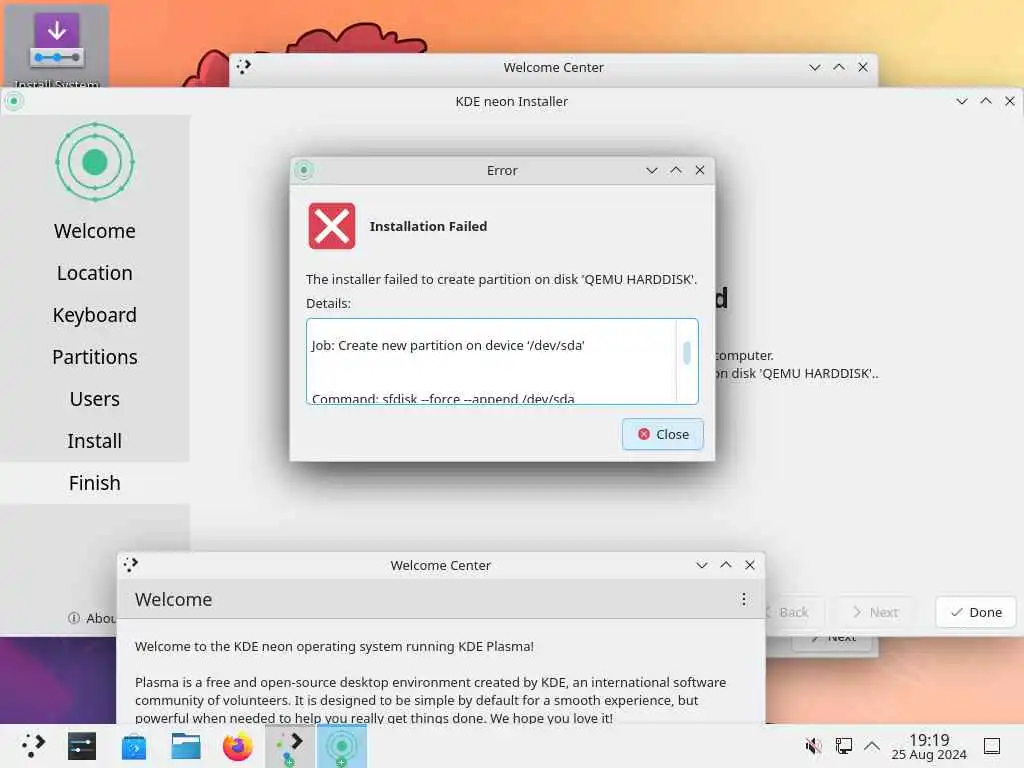Switch to KDE neon Installer taskbar entry
The height and width of the screenshot is (768, 1024).
(x=342, y=746)
